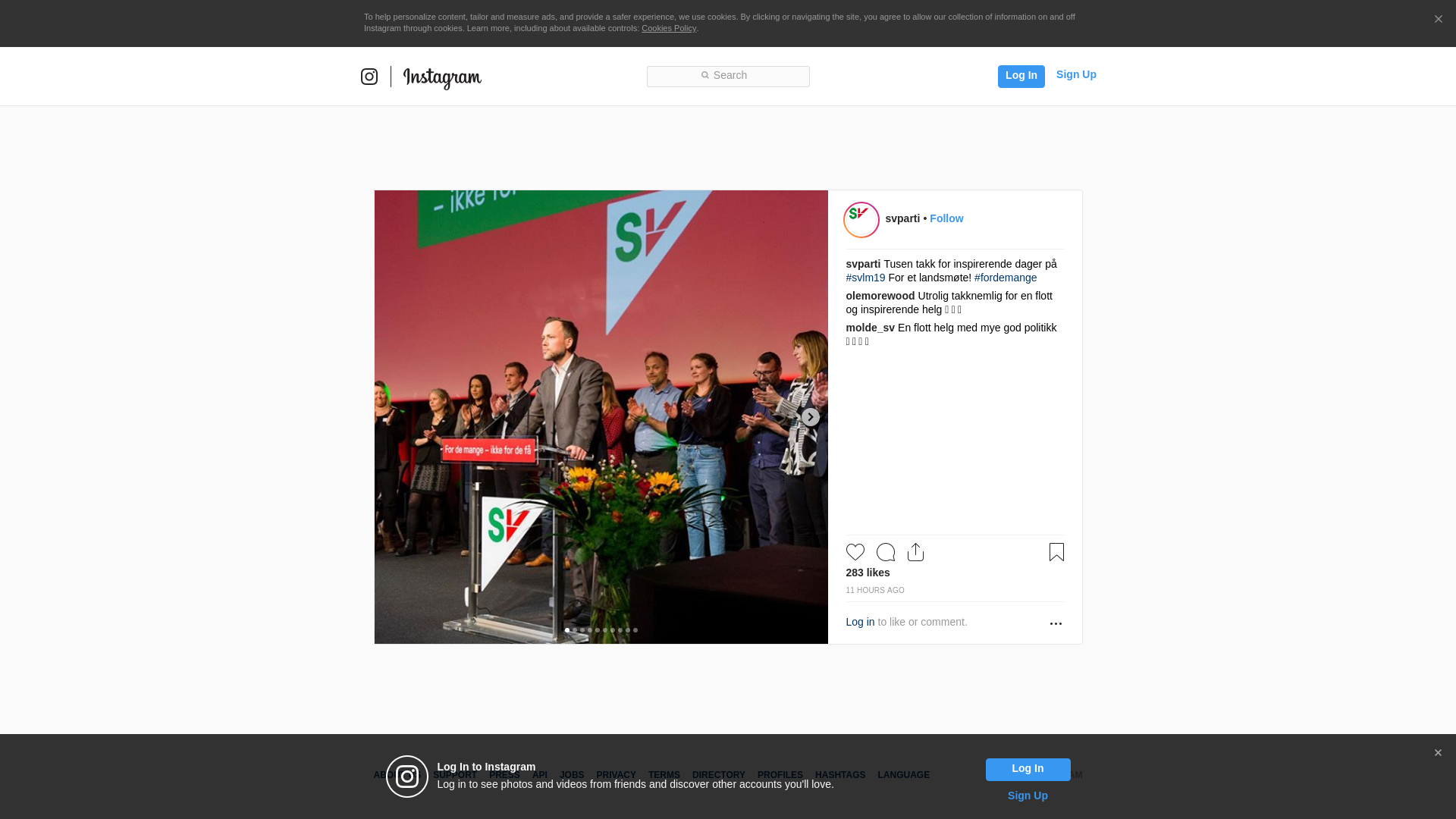The image size is (1456, 819).
Task: Open comments with the speech bubble icon
Action: (x=886, y=552)
